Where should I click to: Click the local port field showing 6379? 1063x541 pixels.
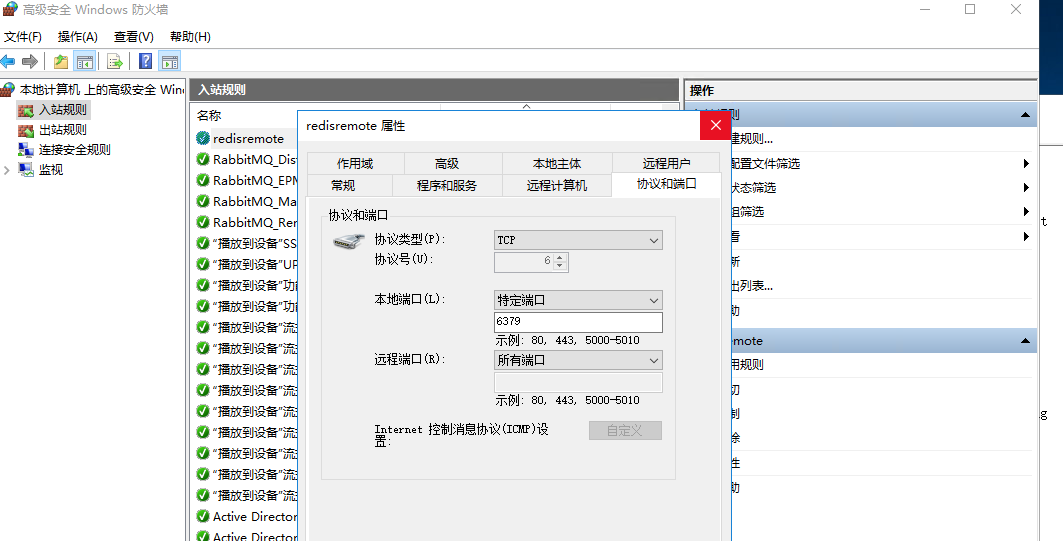(578, 321)
